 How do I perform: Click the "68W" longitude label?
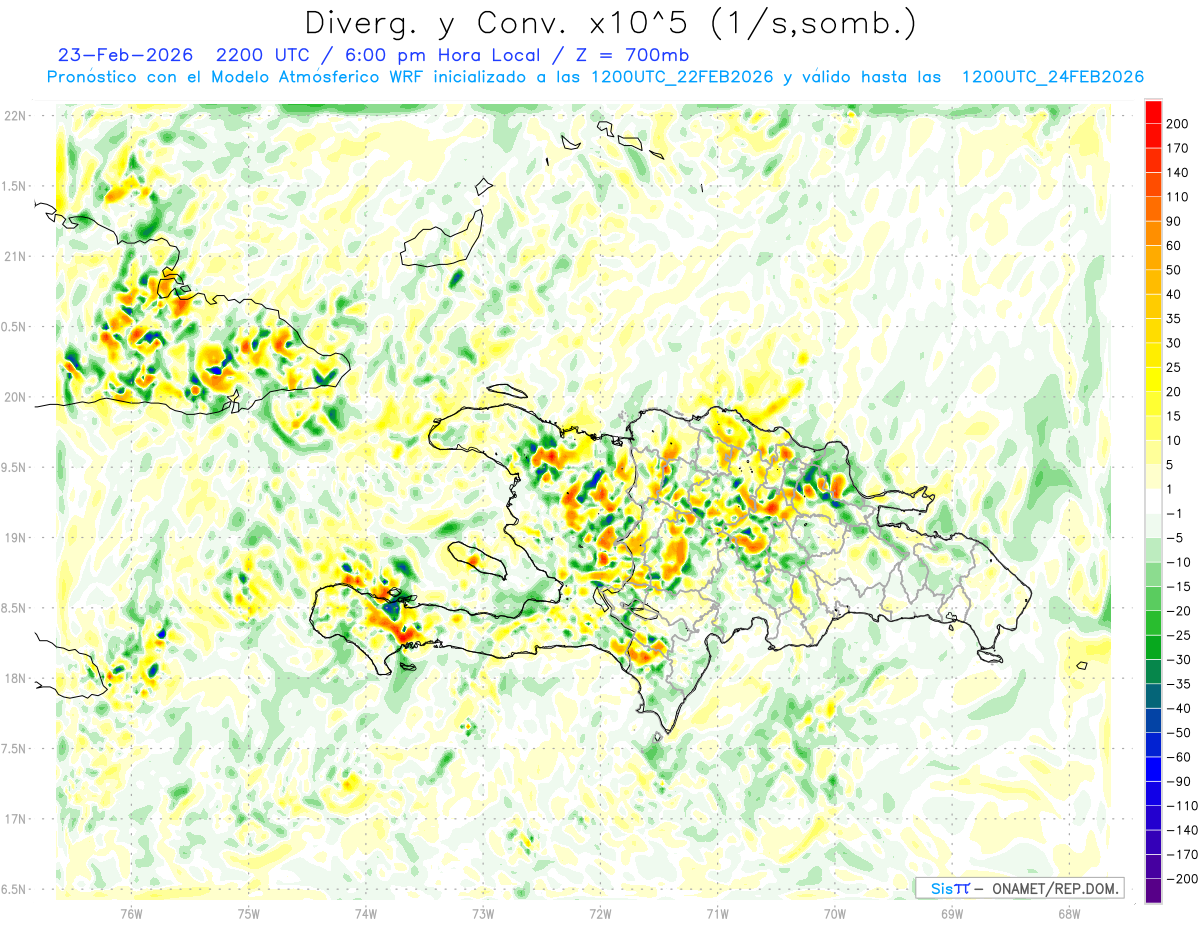pyautogui.click(x=1069, y=913)
